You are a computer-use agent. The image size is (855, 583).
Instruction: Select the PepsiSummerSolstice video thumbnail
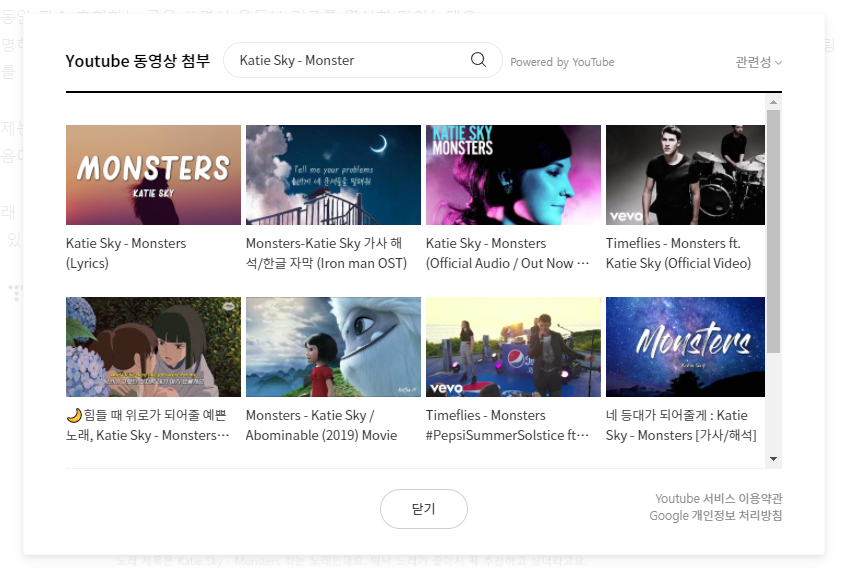(513, 347)
